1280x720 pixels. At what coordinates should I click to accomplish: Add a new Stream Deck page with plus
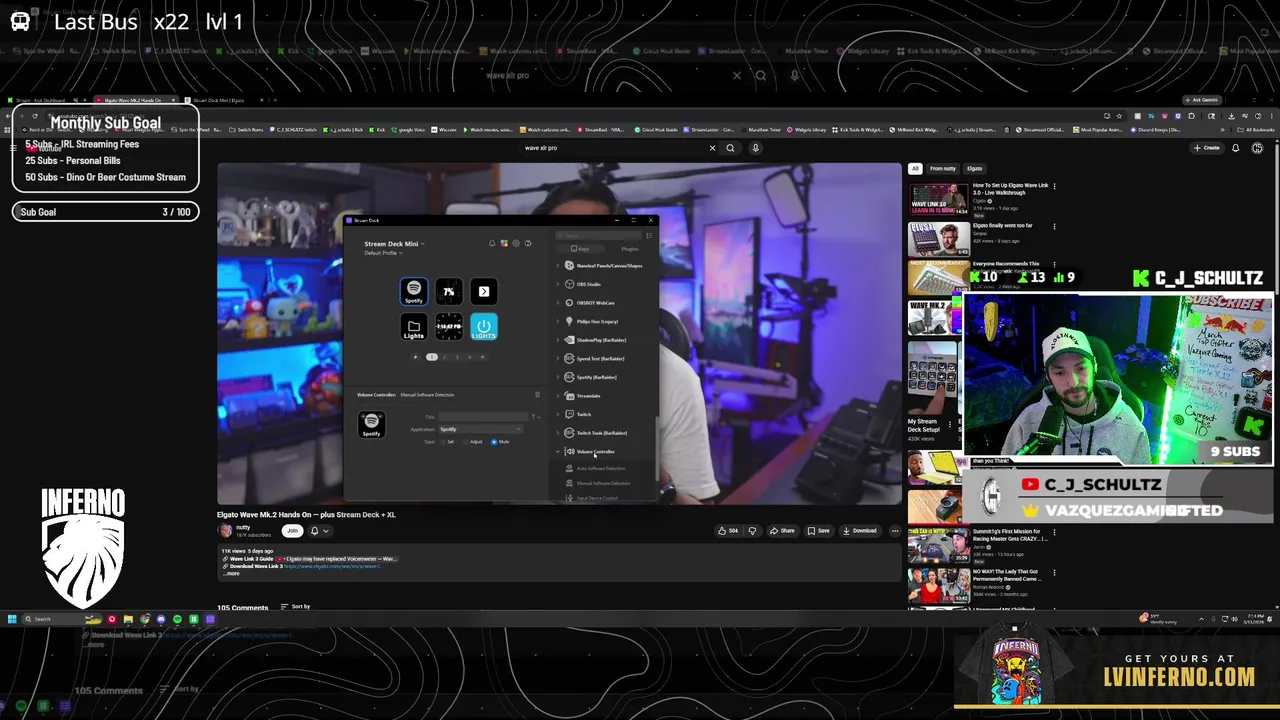pyautogui.click(x=481, y=357)
